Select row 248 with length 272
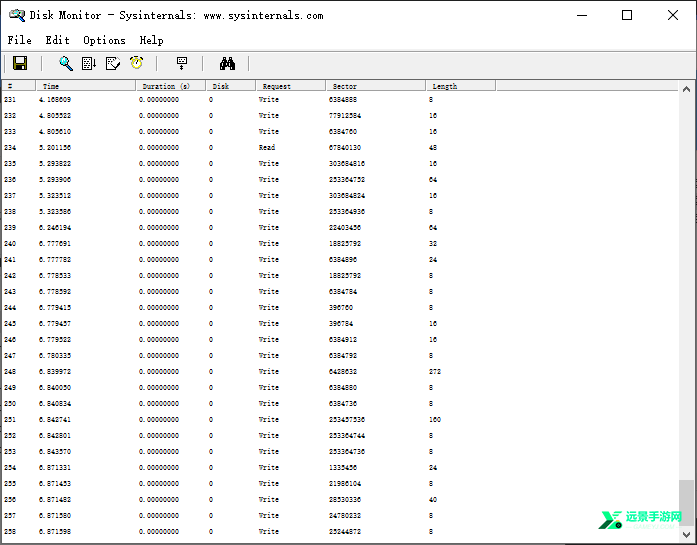This screenshot has height=545, width=697. [x=340, y=372]
